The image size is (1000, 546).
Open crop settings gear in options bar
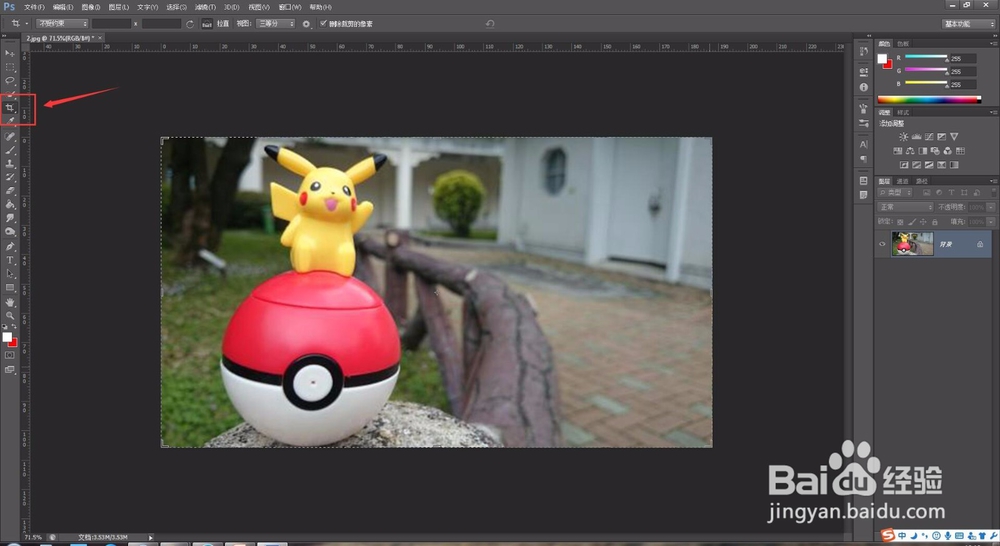(306, 24)
